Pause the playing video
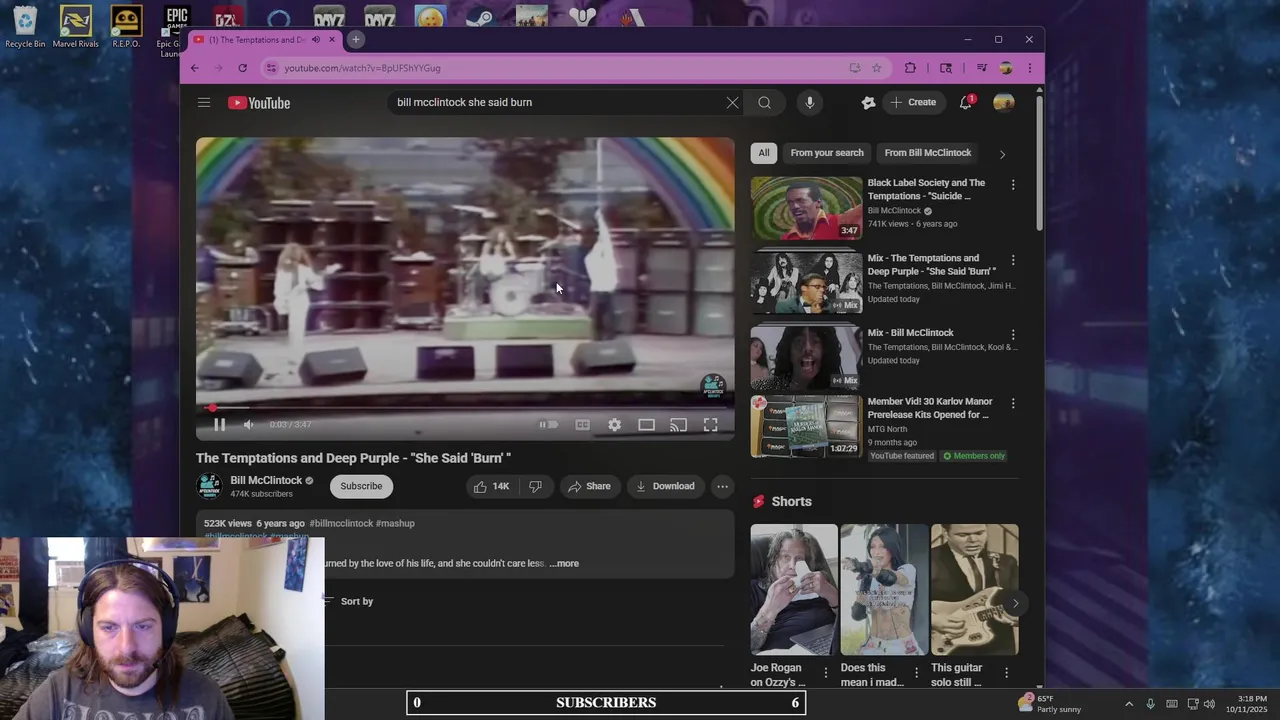Viewport: 1280px width, 720px height. coord(219,424)
